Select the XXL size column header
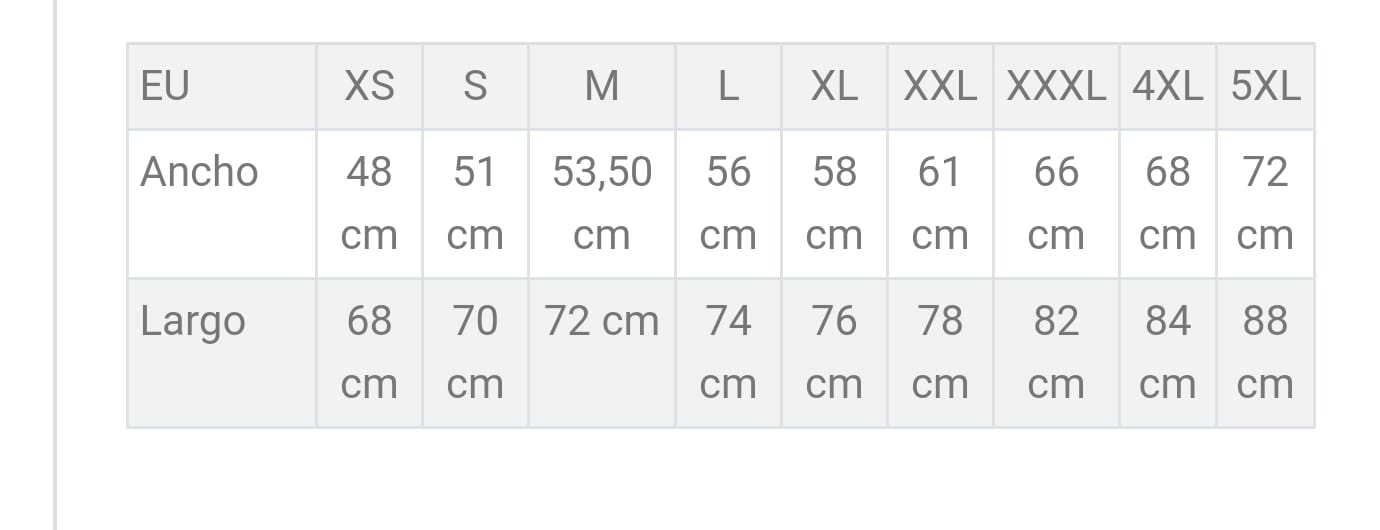1380x530 pixels. coord(940,87)
